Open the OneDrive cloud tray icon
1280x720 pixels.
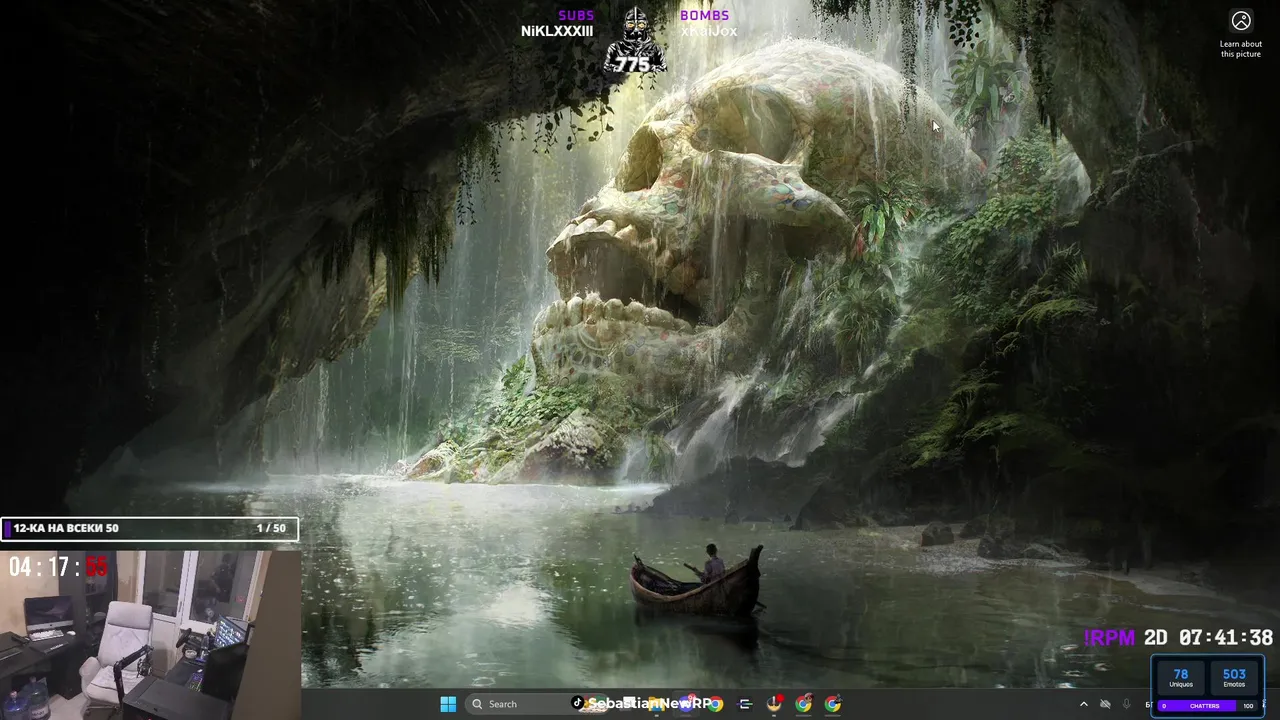click(1105, 704)
